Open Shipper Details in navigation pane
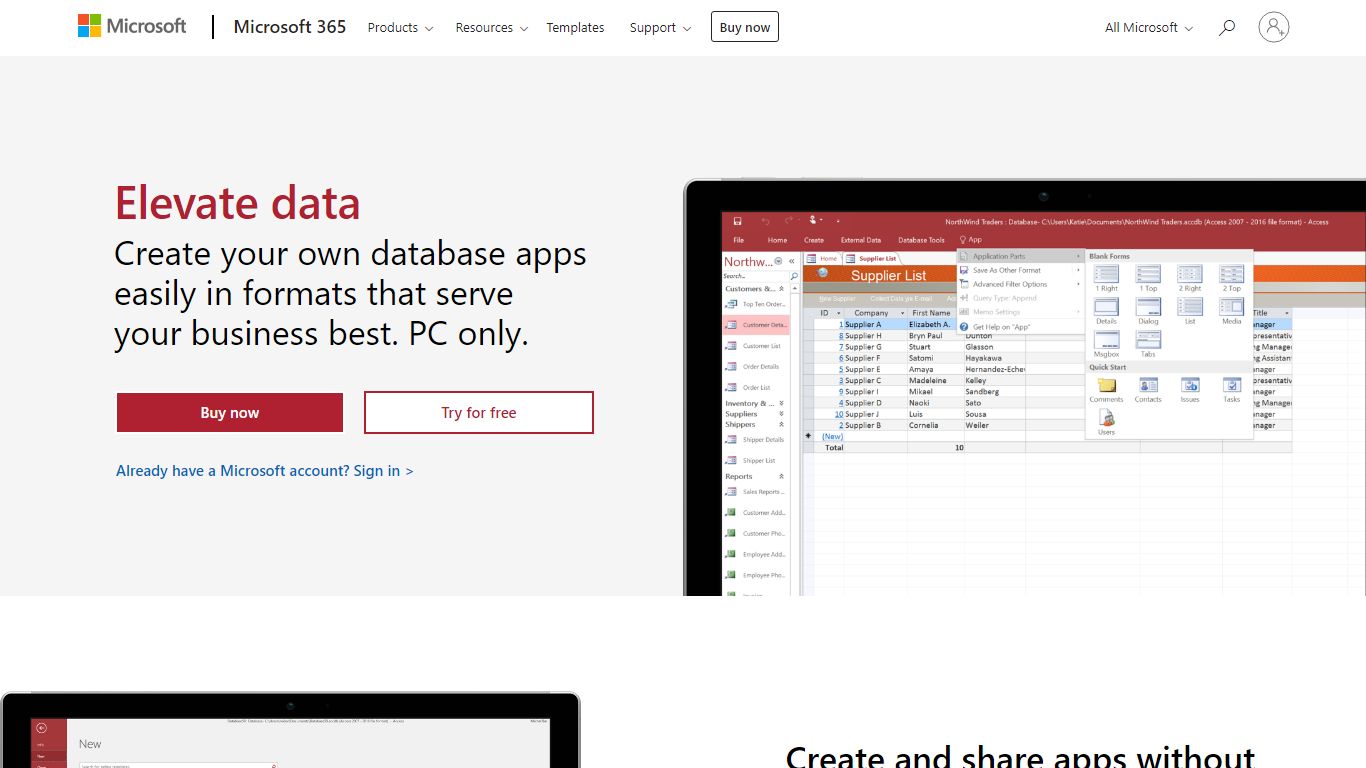Image resolution: width=1366 pixels, height=768 pixels. pos(756,440)
